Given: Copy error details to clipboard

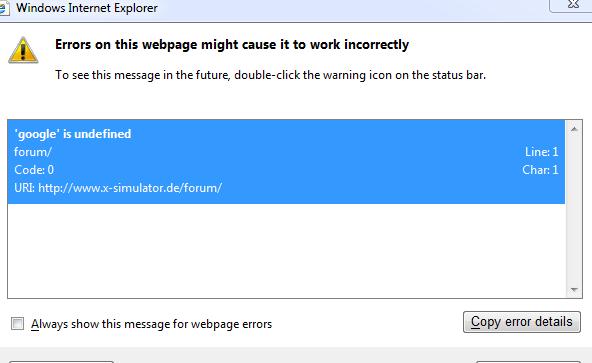Looking at the screenshot, I should pos(521,322).
